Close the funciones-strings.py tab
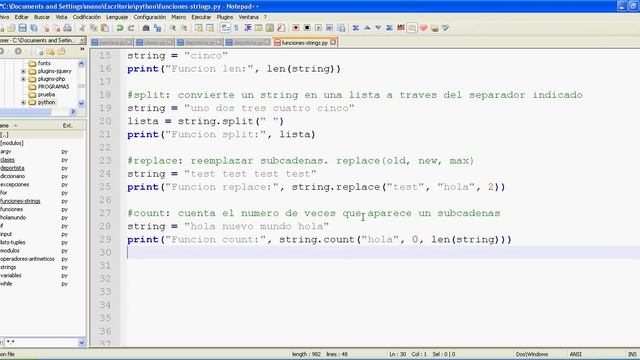The width and height of the screenshot is (640, 360). tap(333, 42)
